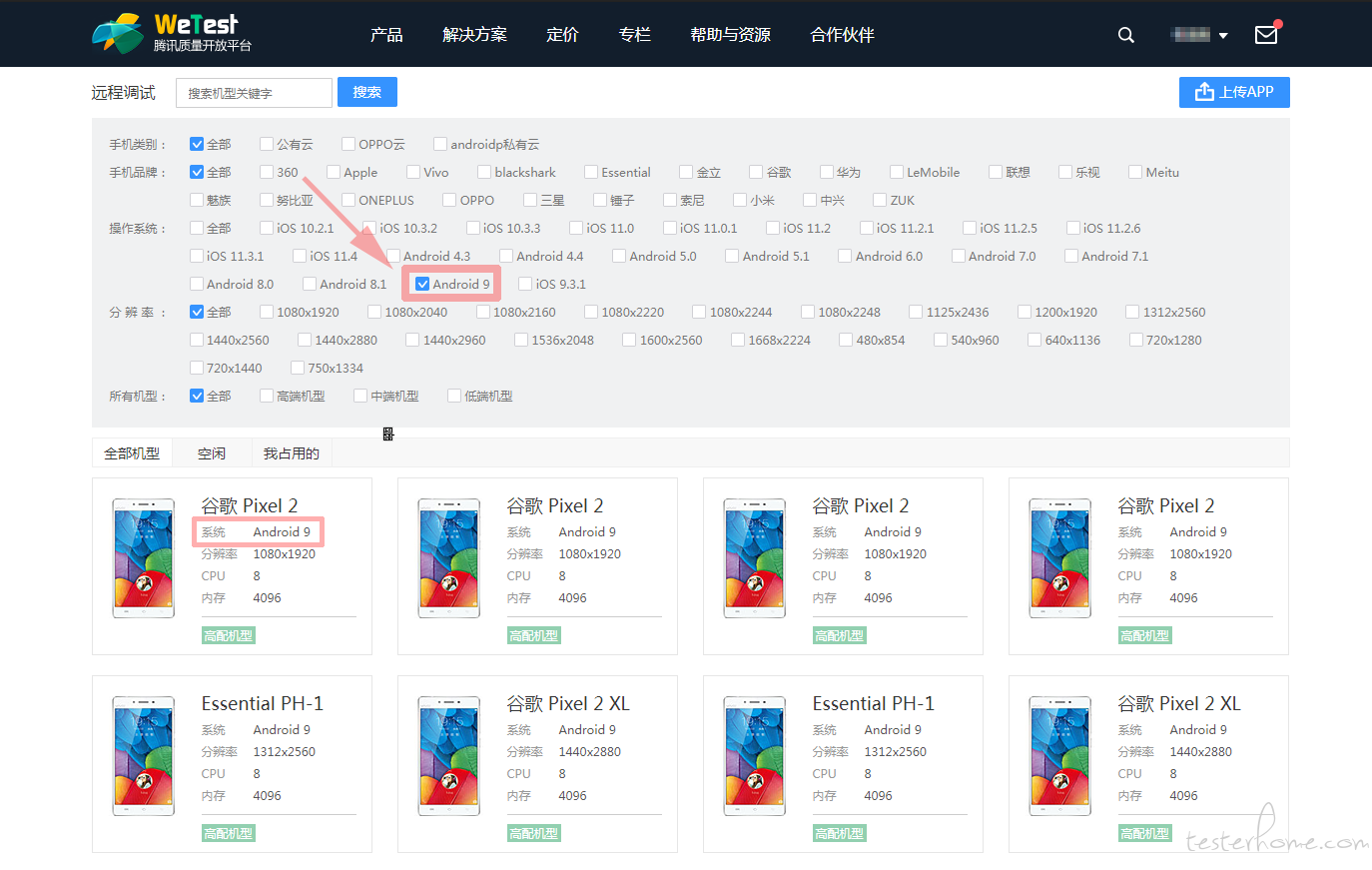Viewport: 1372px width, 870px height.
Task: Check the Apple brand checkbox
Action: pos(334,172)
